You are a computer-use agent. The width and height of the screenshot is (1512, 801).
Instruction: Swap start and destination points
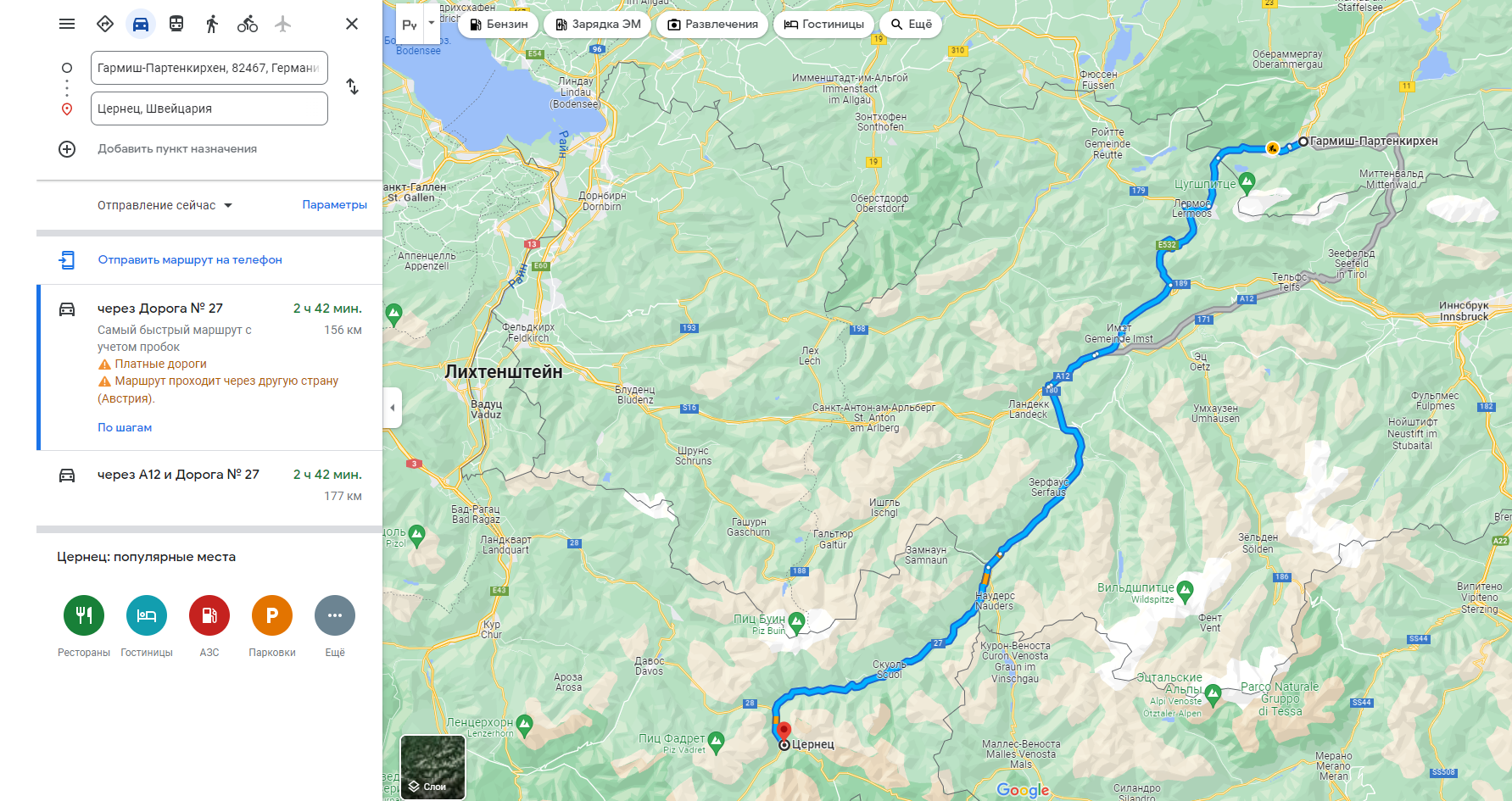click(x=353, y=86)
